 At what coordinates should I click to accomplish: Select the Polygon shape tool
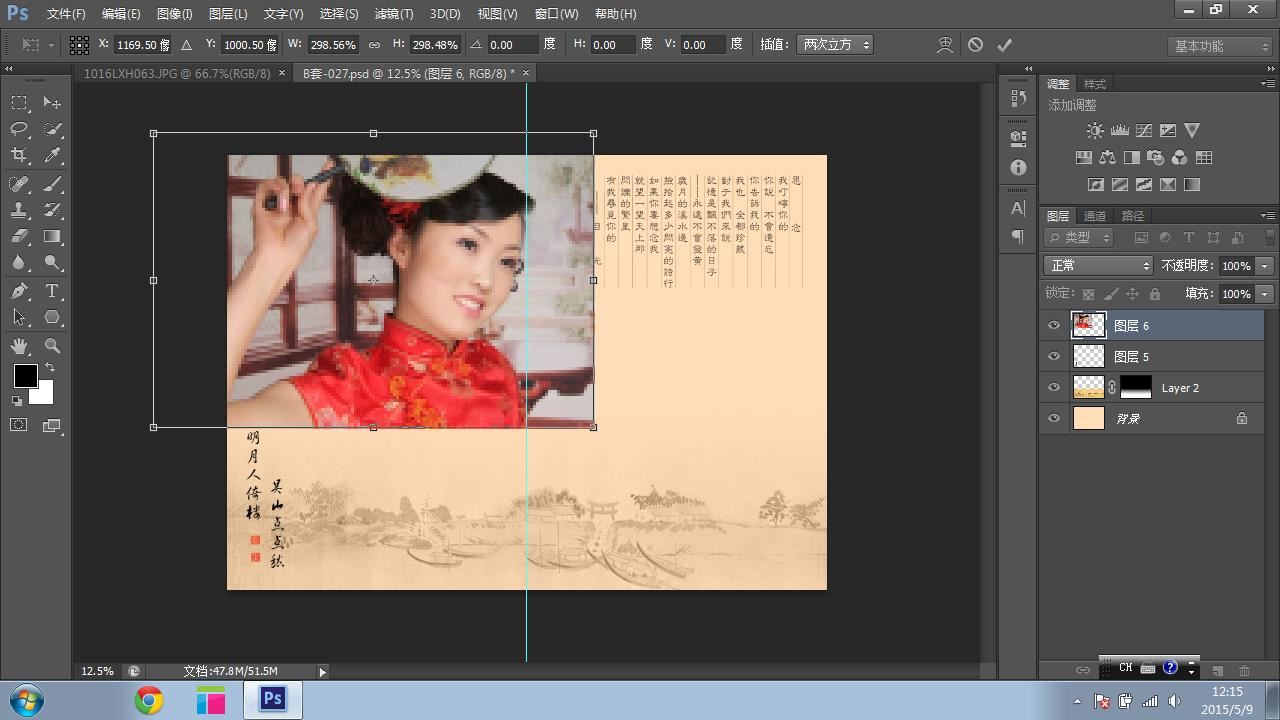(x=52, y=317)
